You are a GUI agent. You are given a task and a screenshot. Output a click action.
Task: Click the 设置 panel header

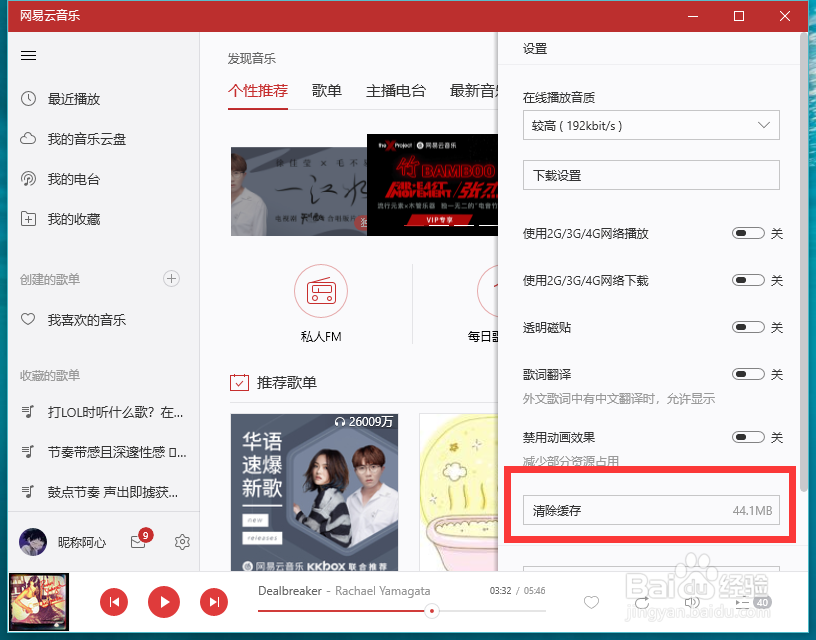[x=535, y=49]
